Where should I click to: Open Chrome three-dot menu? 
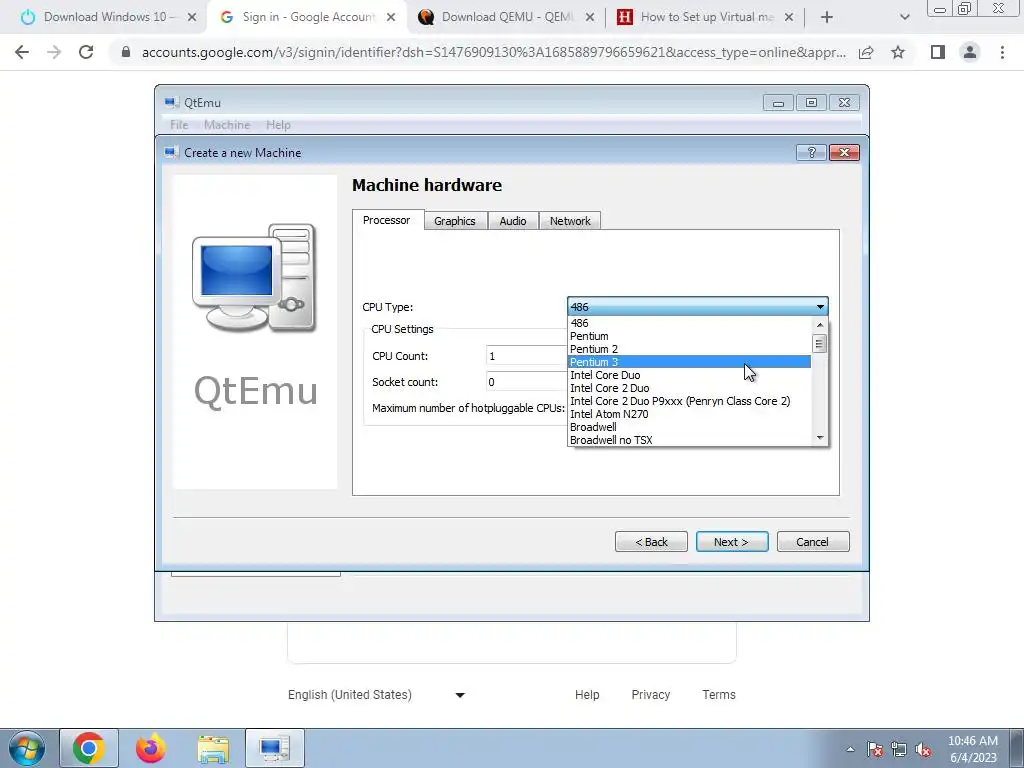click(1002, 52)
